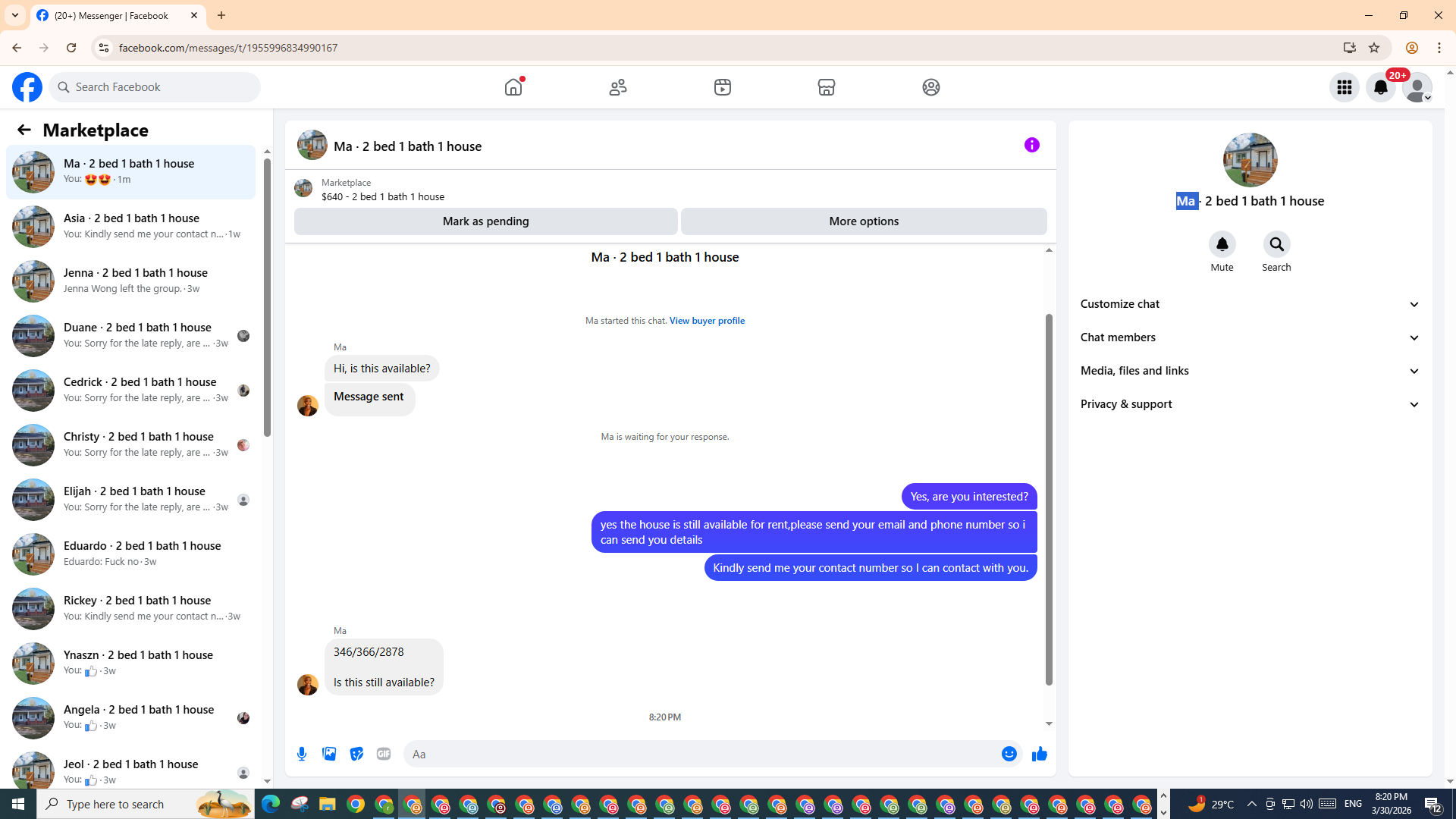Open Facebook notifications bell
Screen dimensions: 1456x819
coord(1380,87)
